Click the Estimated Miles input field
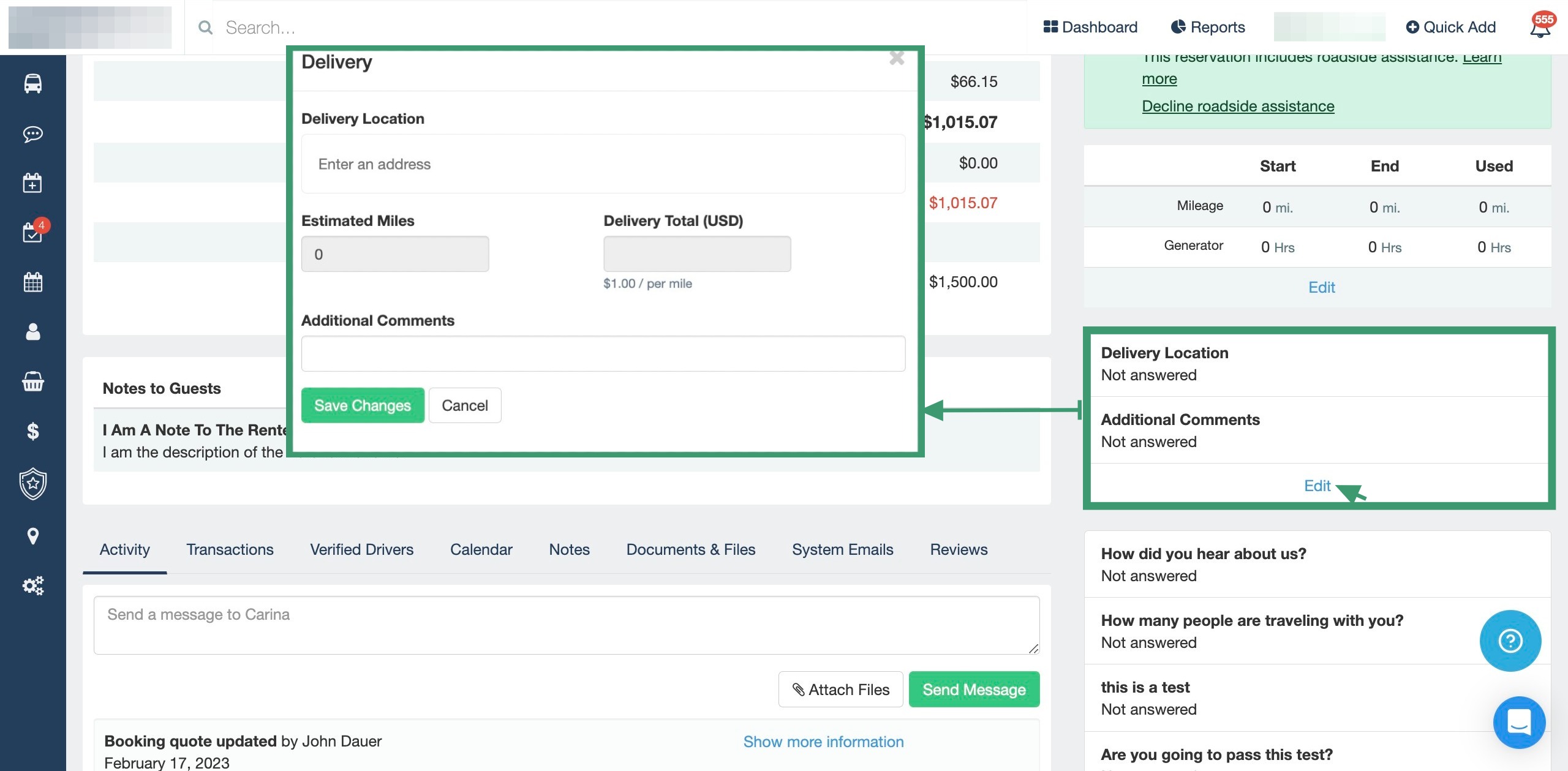The height and width of the screenshot is (771, 1568). coord(395,253)
